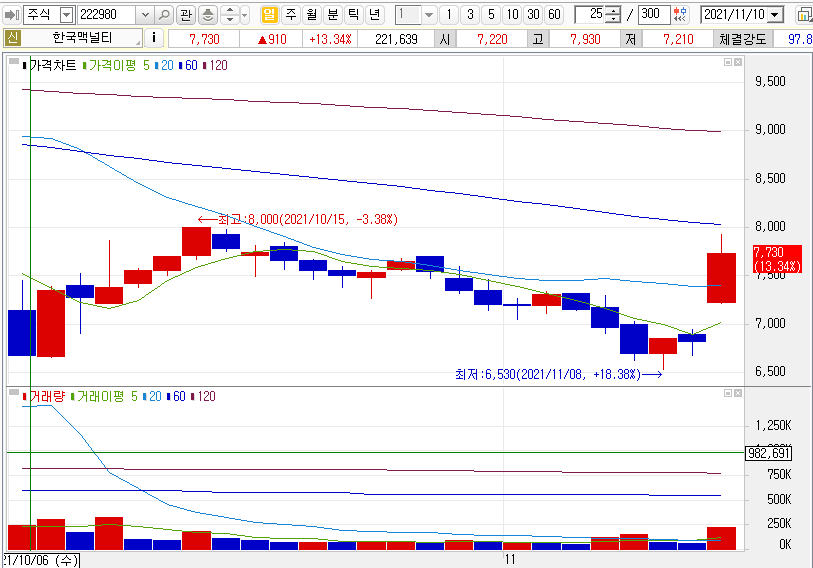
Task: Open stock info with the i button
Action: (153, 38)
